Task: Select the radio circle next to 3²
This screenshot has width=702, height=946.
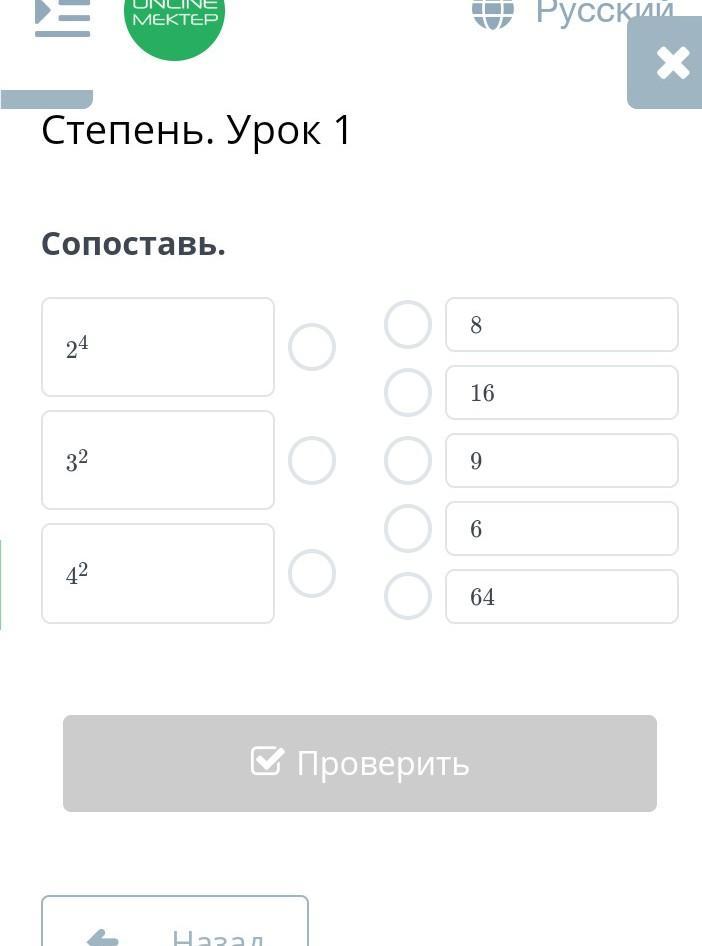Action: coord(312,461)
